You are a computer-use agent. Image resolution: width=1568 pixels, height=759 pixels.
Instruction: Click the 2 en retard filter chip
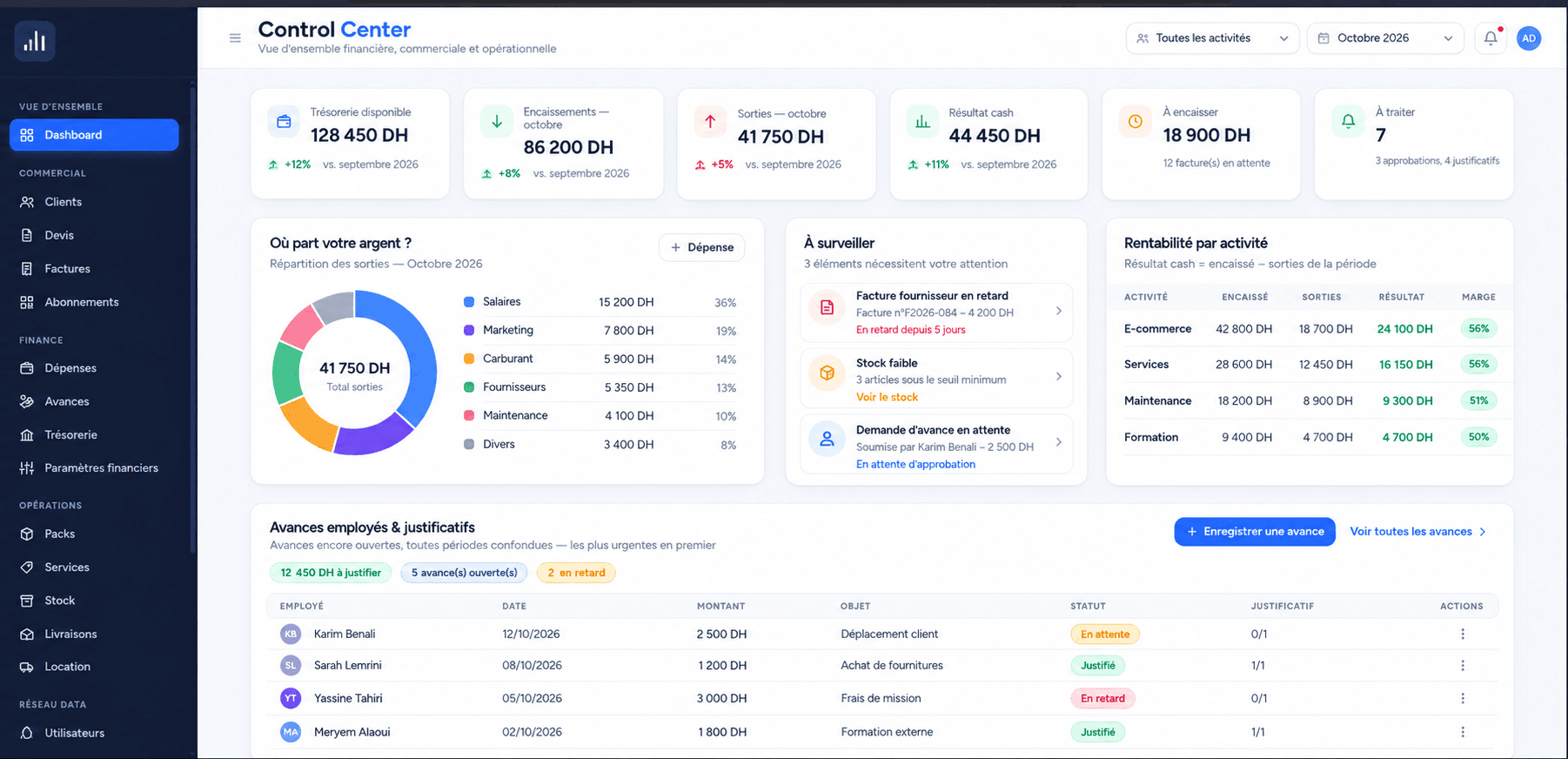click(x=576, y=573)
